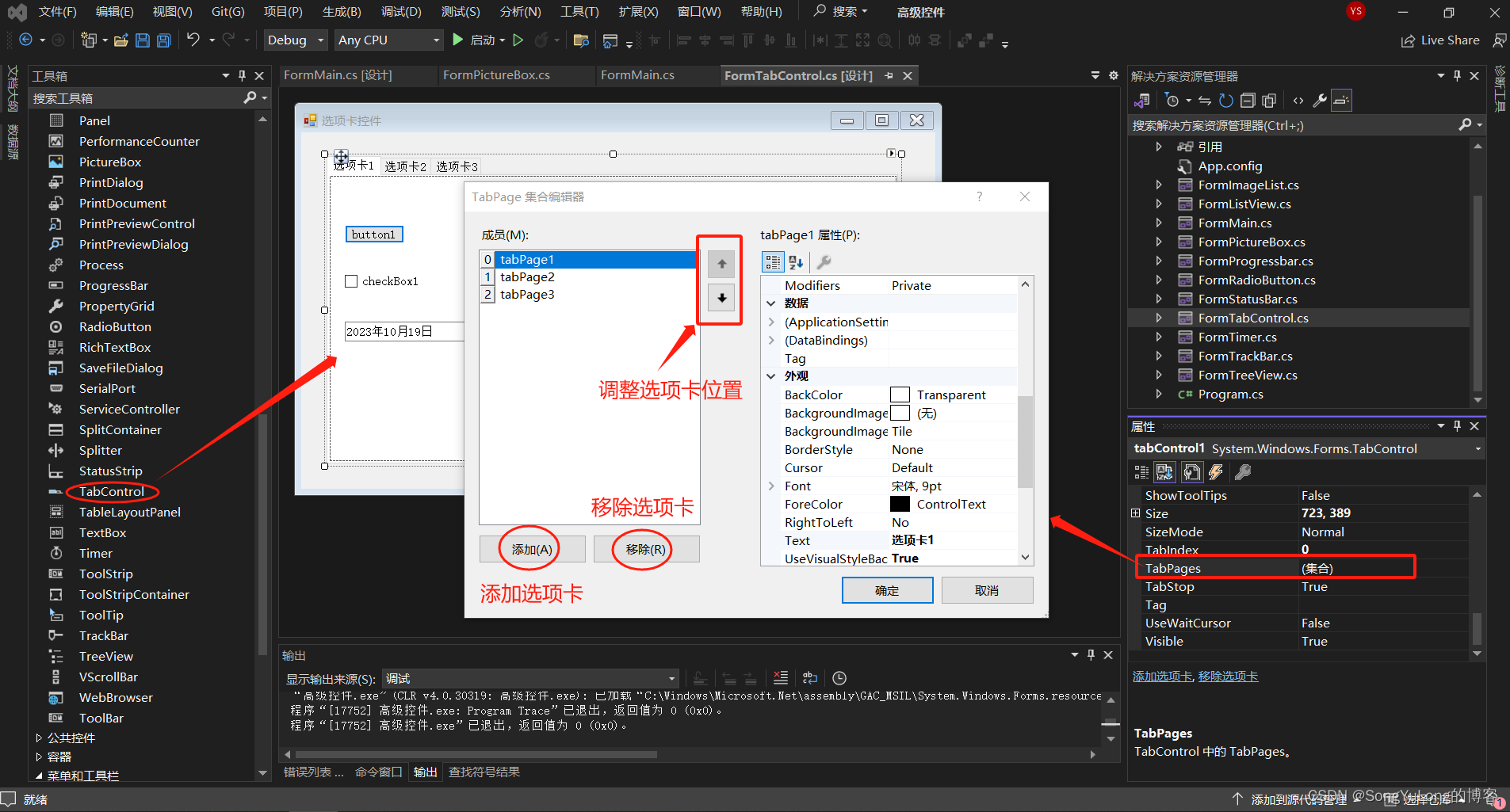Click the Open File toolbar icon
Screen dimensions: 1510x812
pyautogui.click(x=121, y=40)
